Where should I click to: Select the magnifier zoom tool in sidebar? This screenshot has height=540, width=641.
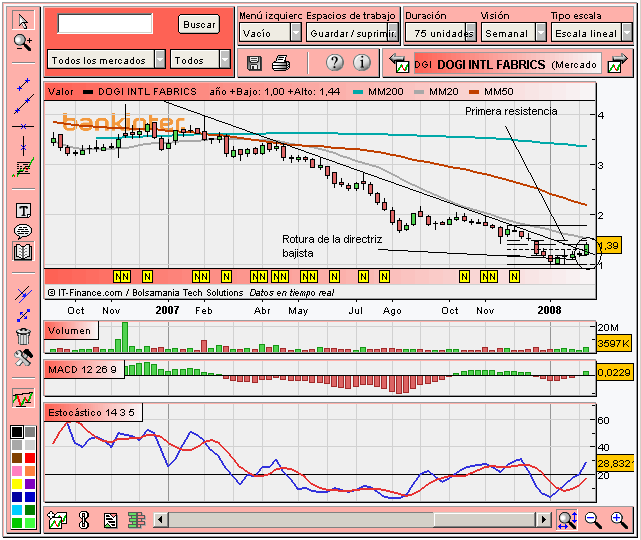(x=23, y=43)
